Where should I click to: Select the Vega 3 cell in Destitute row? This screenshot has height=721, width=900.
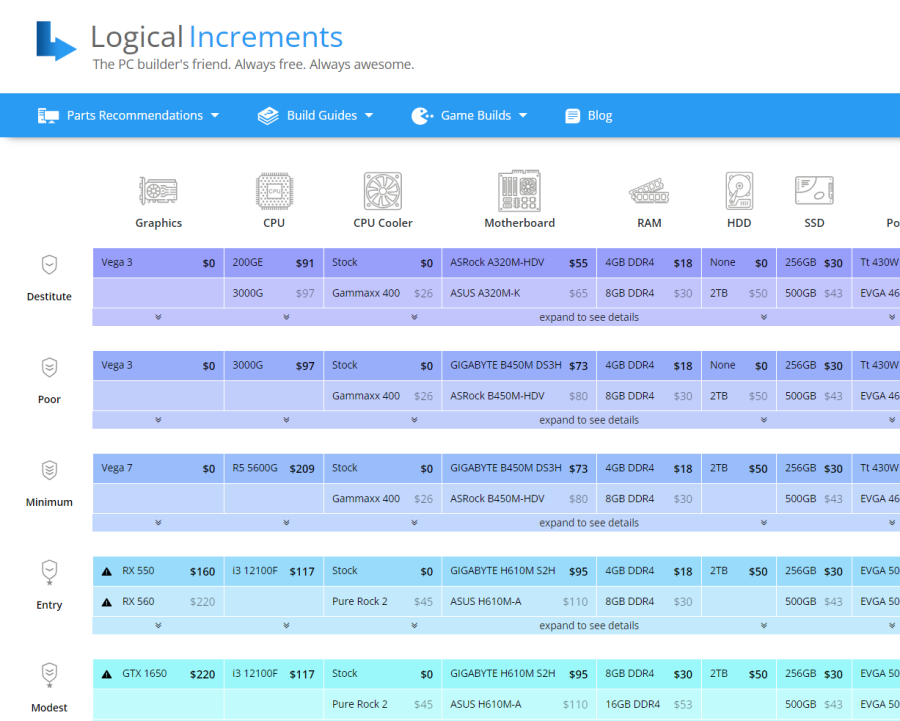point(158,263)
